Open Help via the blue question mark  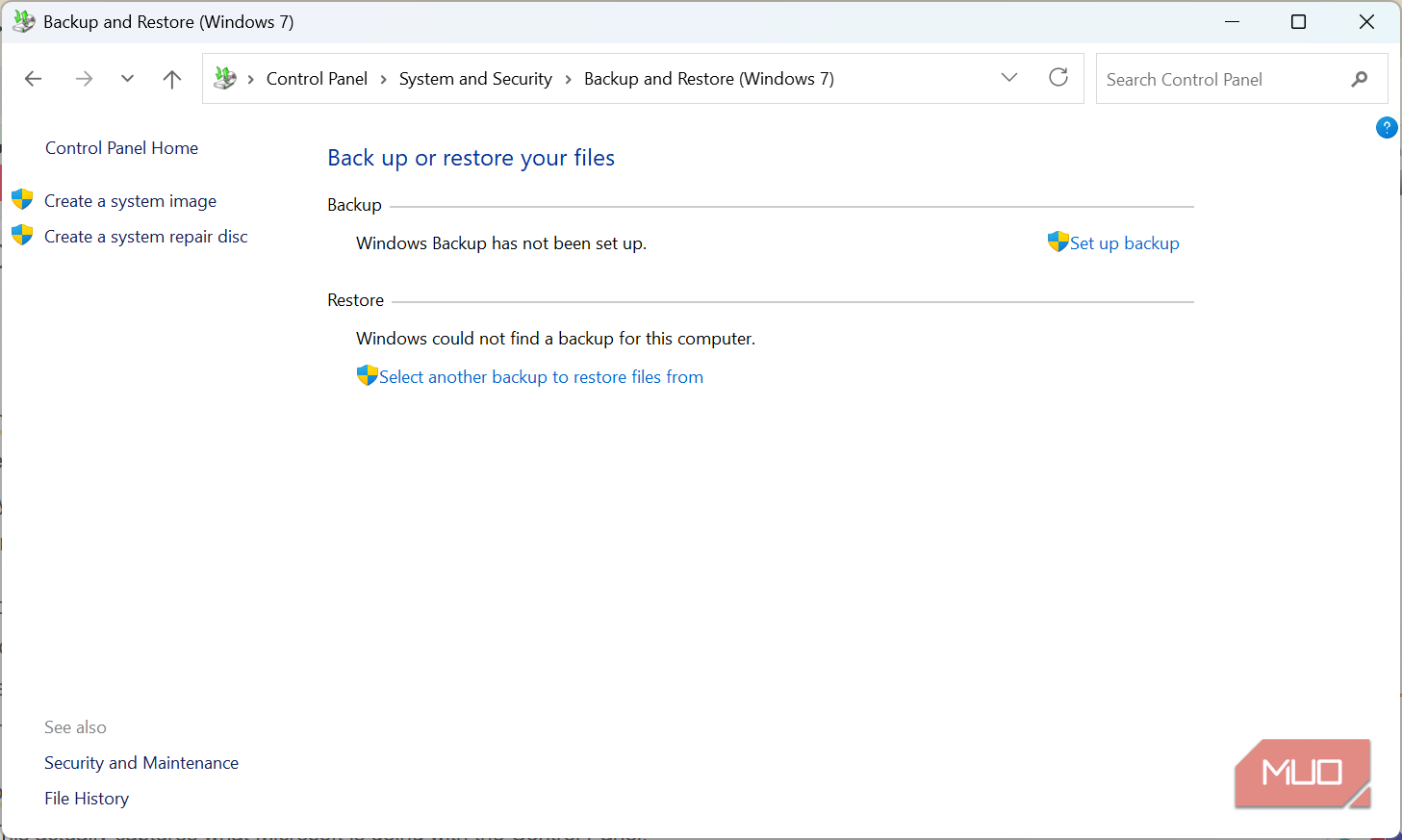[1387, 127]
